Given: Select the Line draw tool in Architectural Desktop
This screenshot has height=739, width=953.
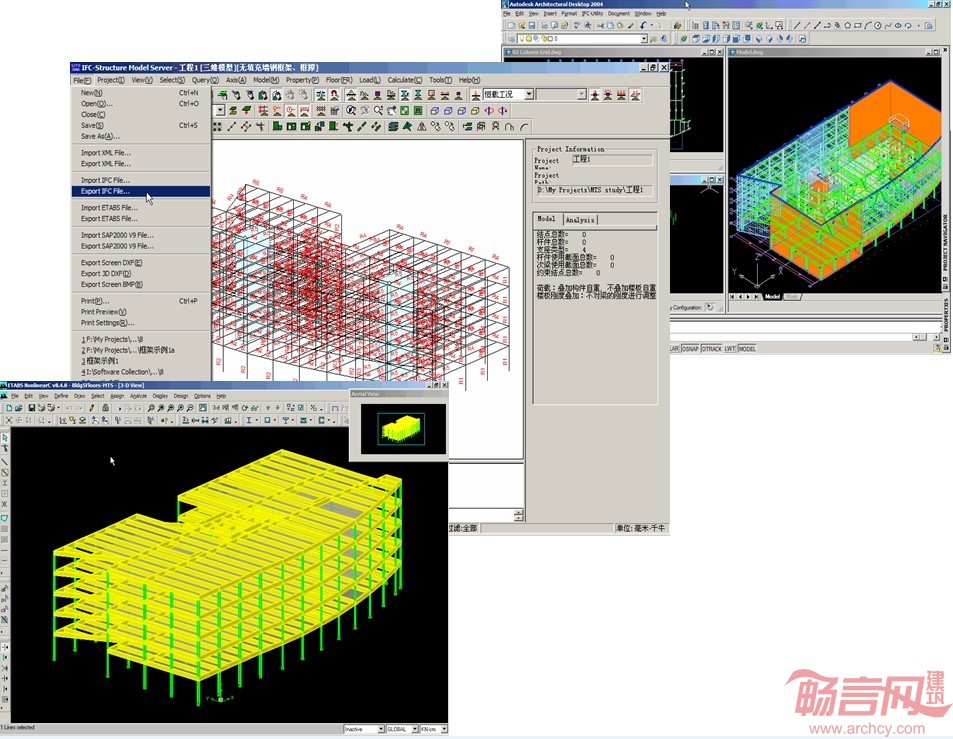Looking at the screenshot, I should tap(796, 26).
